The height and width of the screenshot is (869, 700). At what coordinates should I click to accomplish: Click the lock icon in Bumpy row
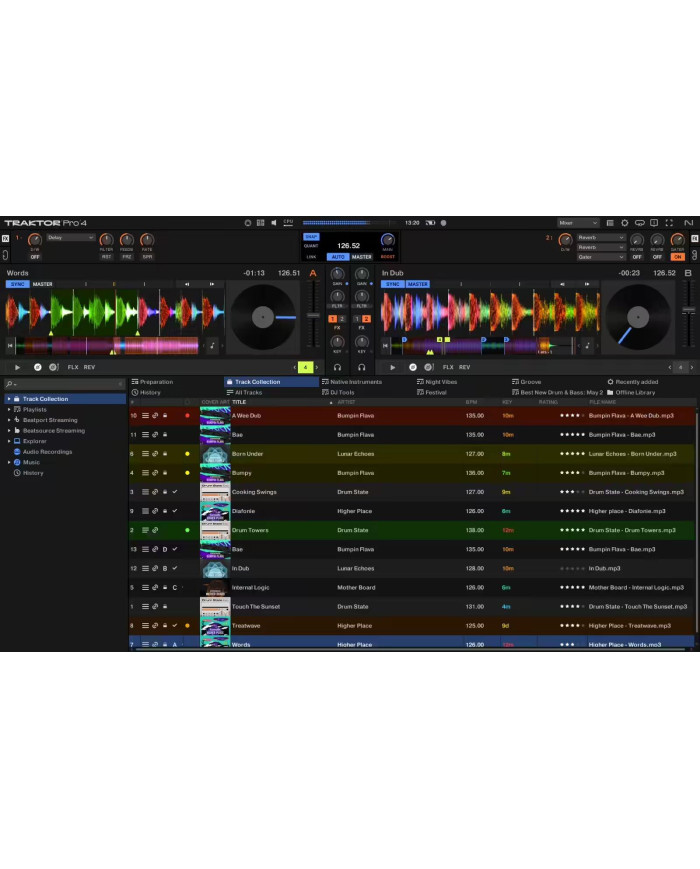coord(165,473)
